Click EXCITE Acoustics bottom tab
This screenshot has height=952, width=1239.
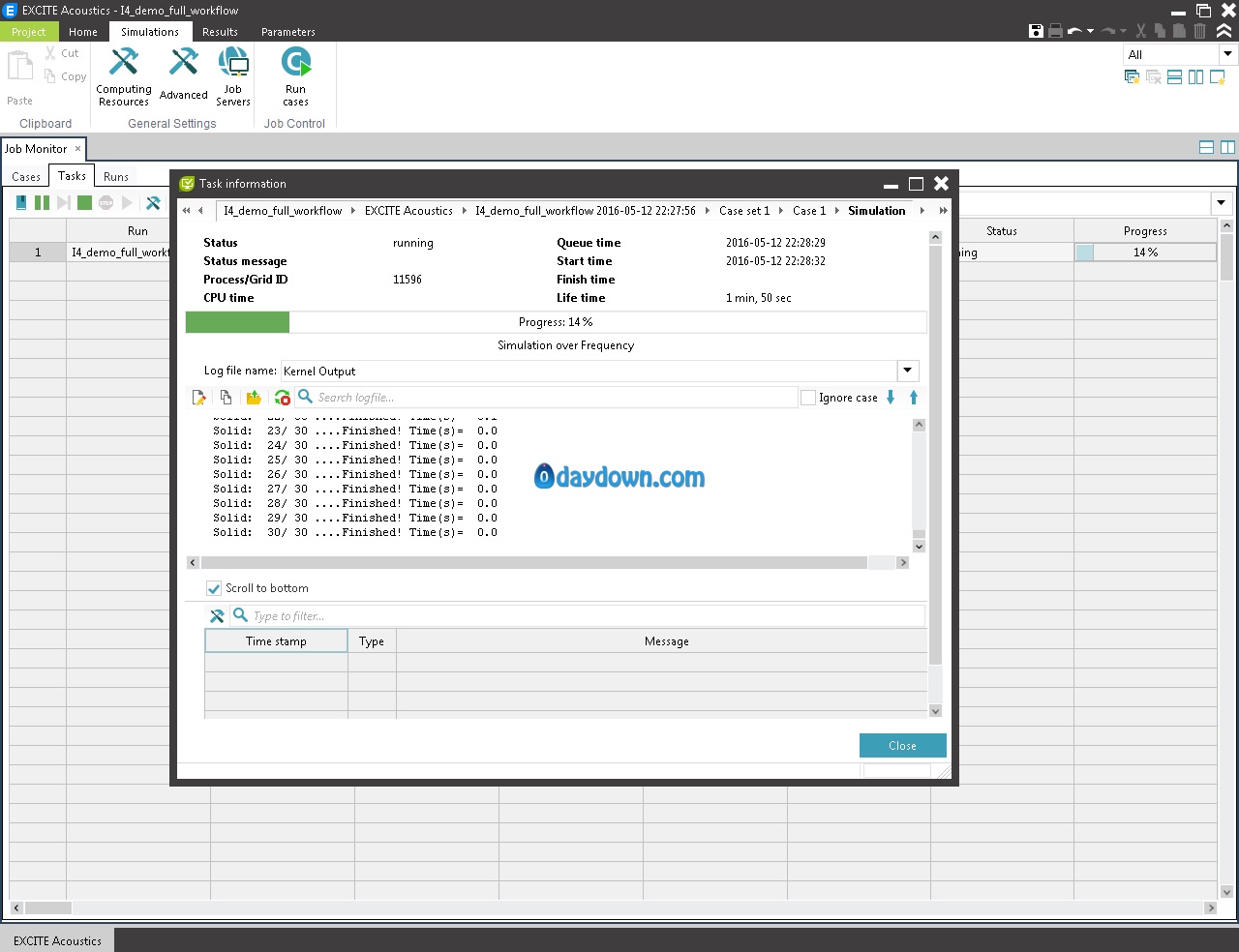(x=57, y=940)
